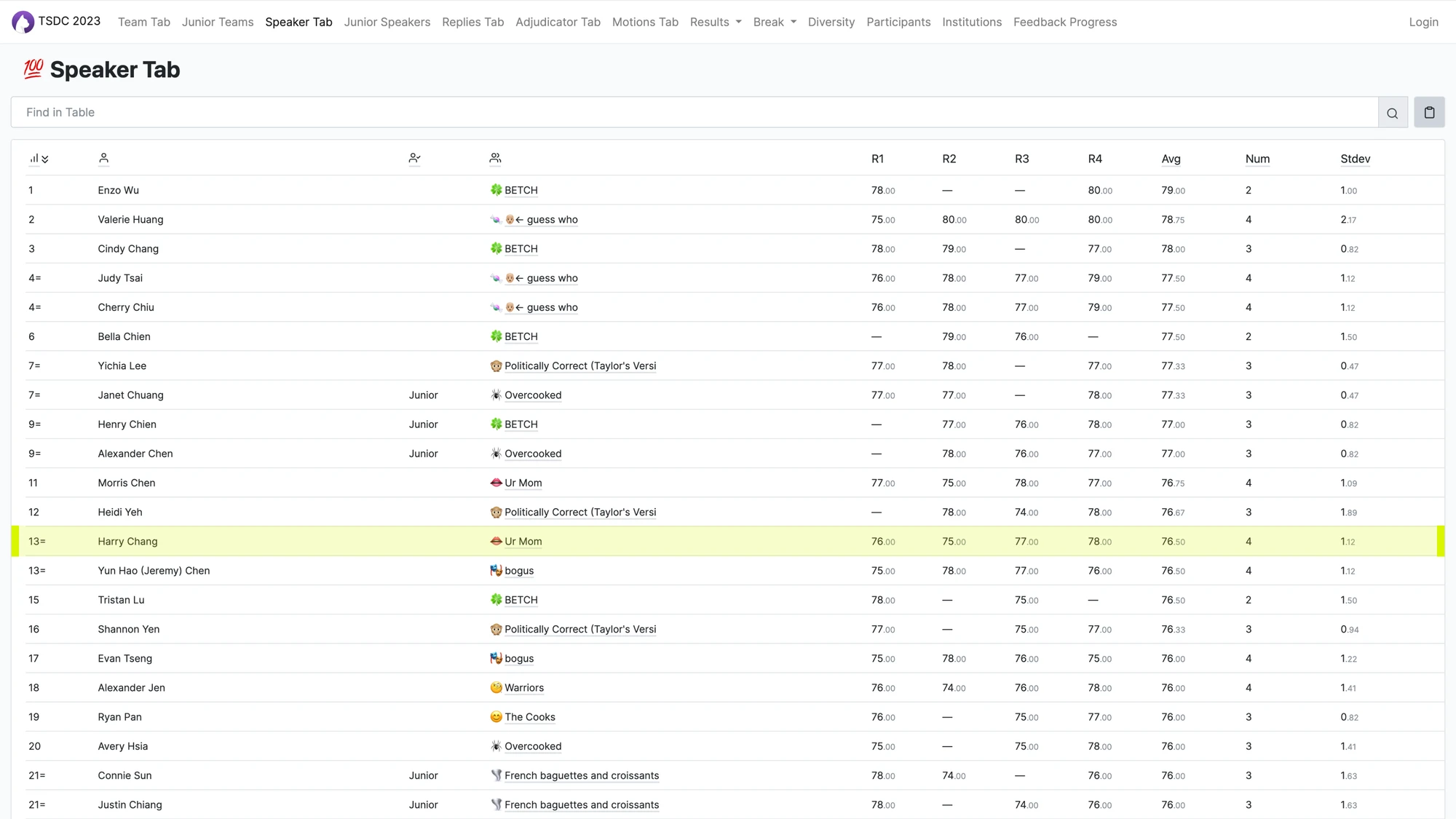Sort by speaker category icon
The image size is (1456, 819).
414,158
